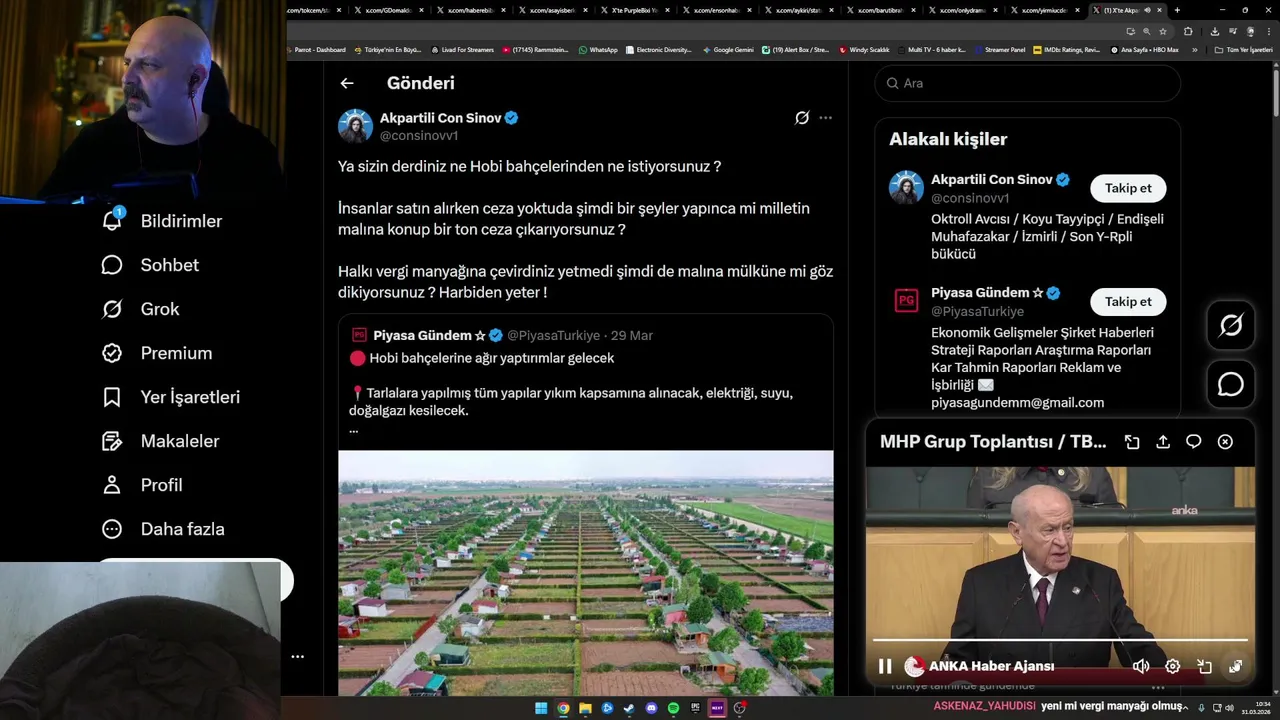
Task: Seek on video progress bar
Action: coord(1060,640)
